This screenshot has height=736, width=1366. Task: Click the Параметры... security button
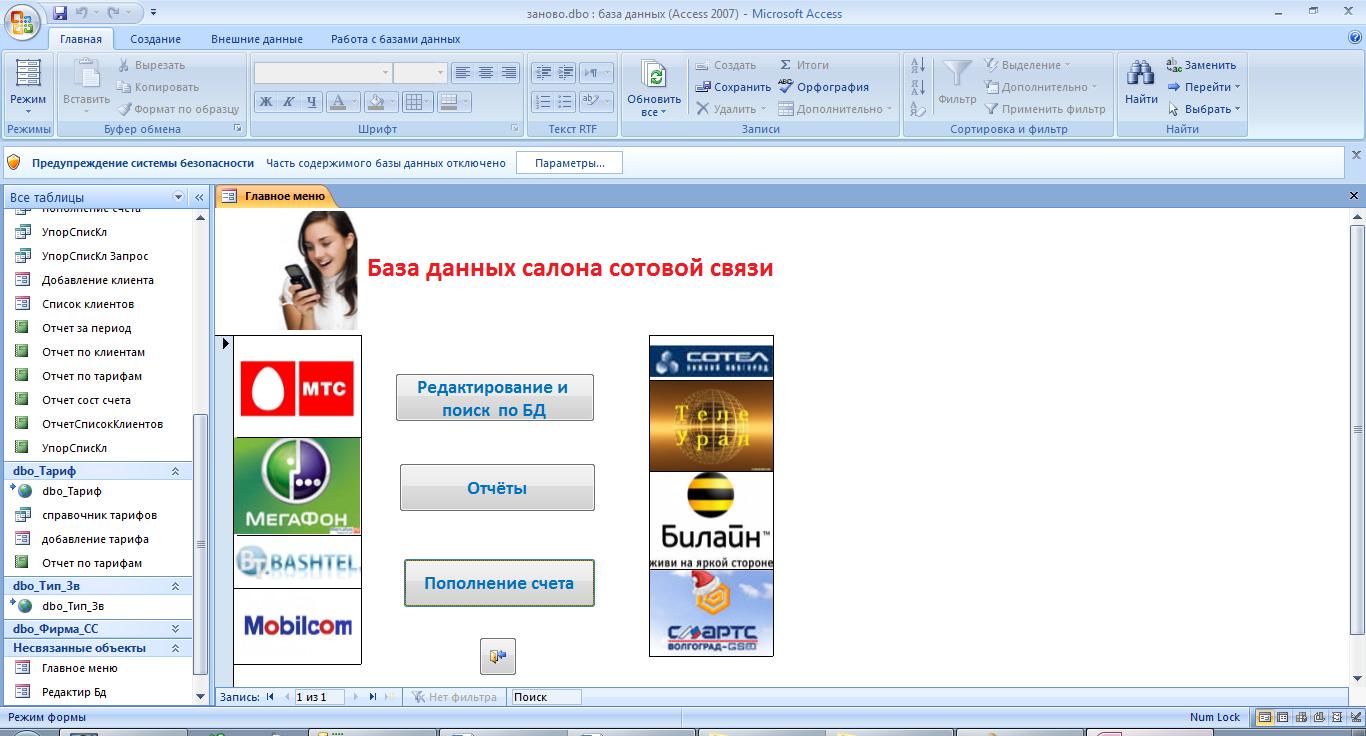click(569, 163)
